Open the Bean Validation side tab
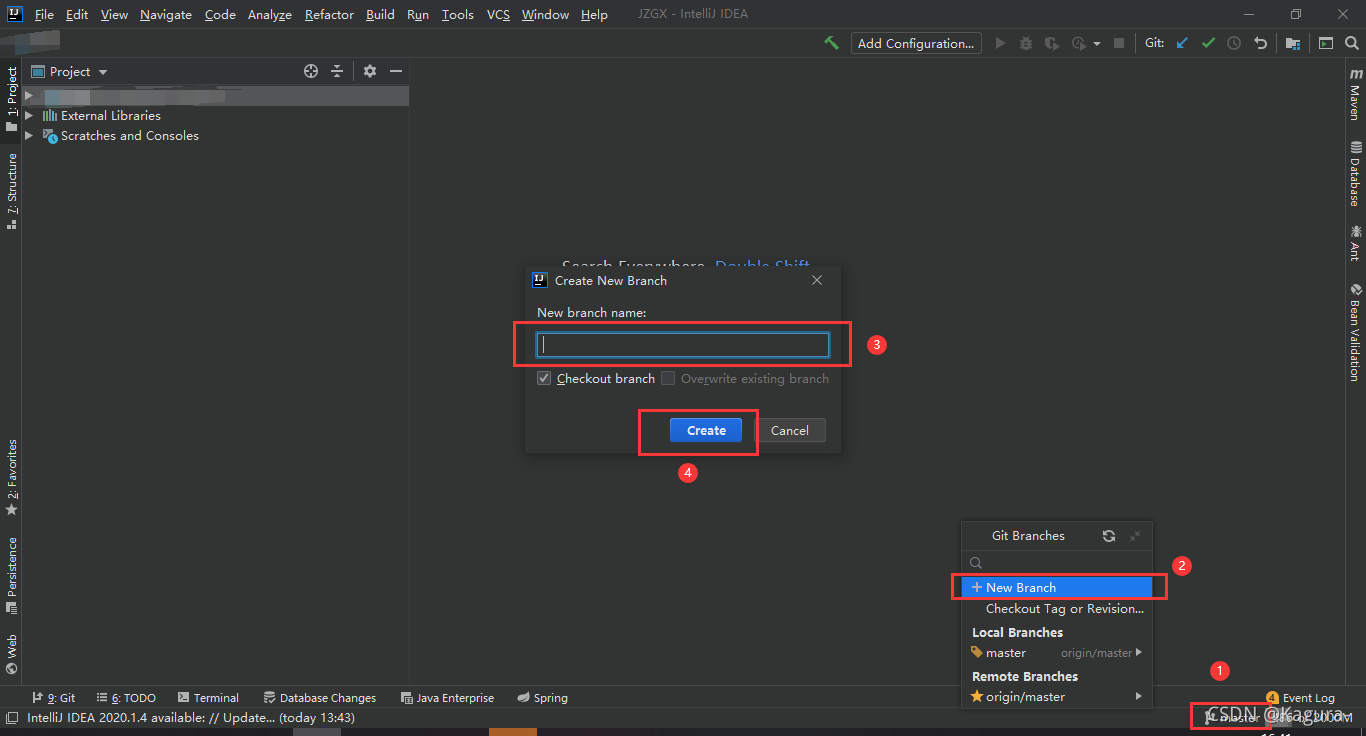Image resolution: width=1366 pixels, height=736 pixels. click(1355, 332)
